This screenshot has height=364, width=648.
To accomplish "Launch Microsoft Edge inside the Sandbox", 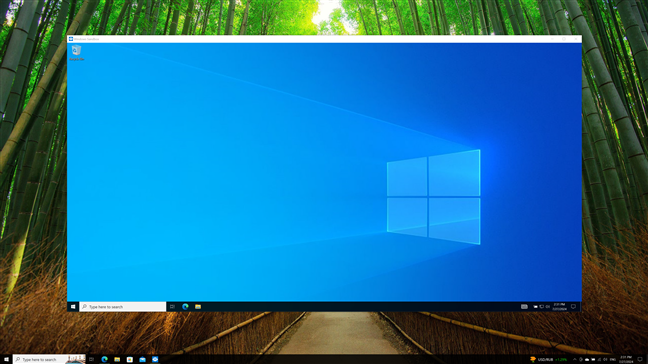I will tap(185, 307).
